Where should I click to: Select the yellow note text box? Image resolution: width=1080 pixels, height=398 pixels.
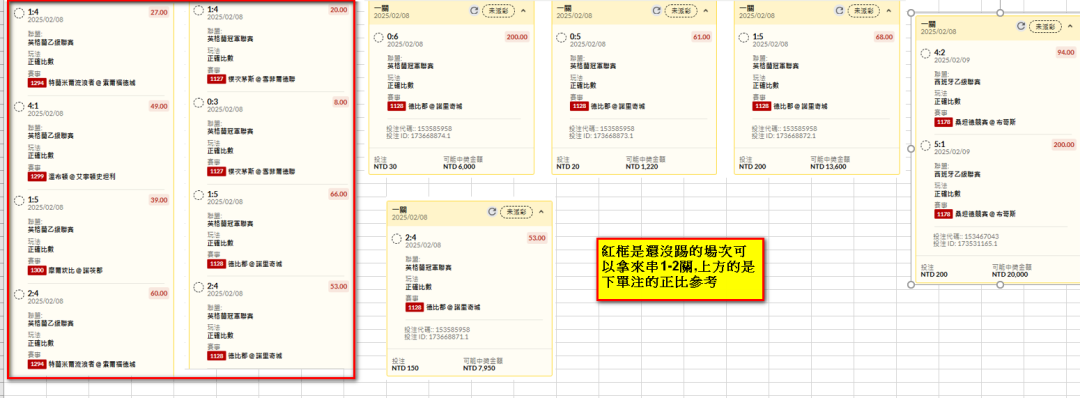(681, 269)
